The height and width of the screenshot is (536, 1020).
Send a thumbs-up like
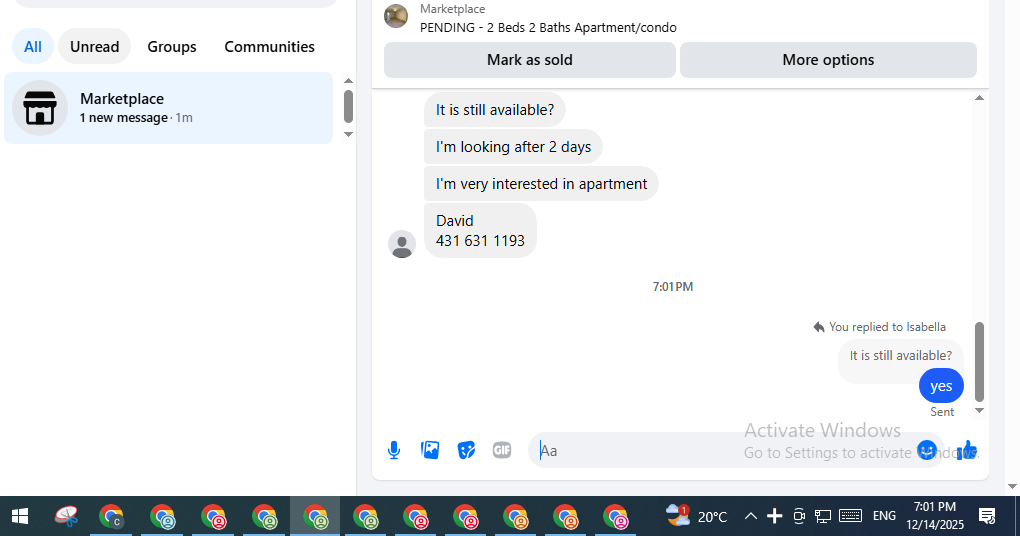pos(967,450)
